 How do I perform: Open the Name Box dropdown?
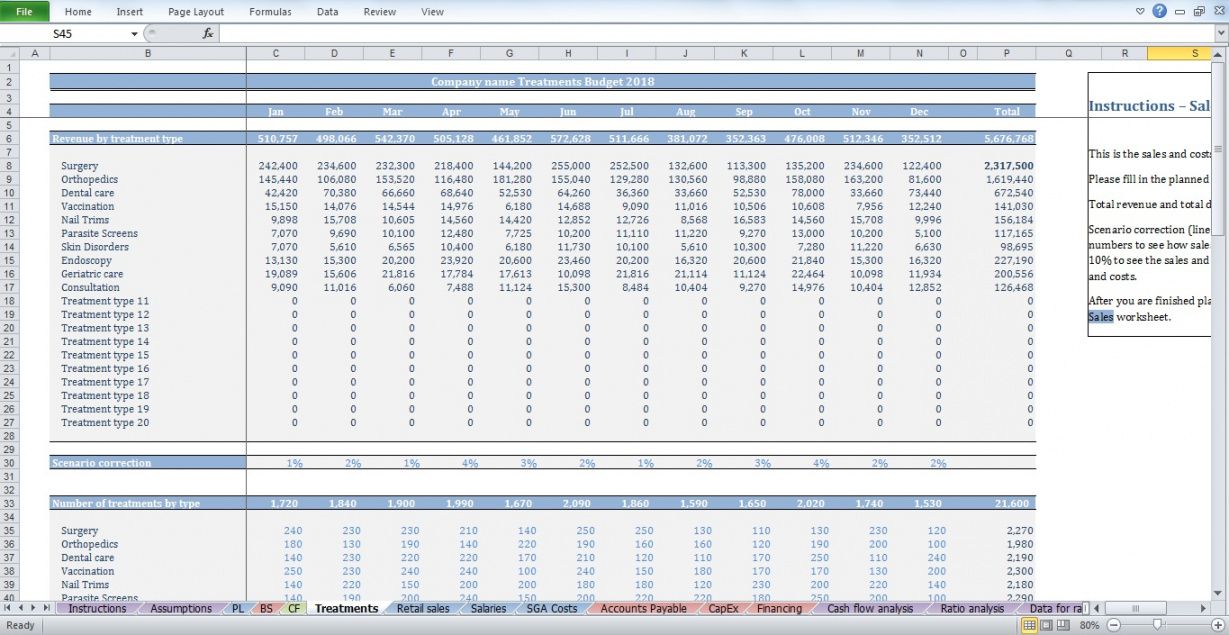(134, 33)
